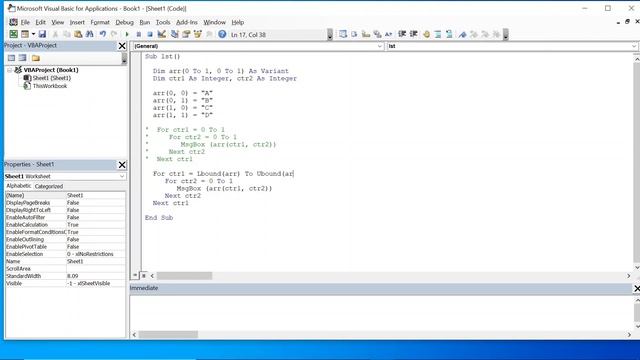This screenshot has width=640, height=360.
Task: Switch to Full Module View button
Action: pyautogui.click(x=144, y=276)
